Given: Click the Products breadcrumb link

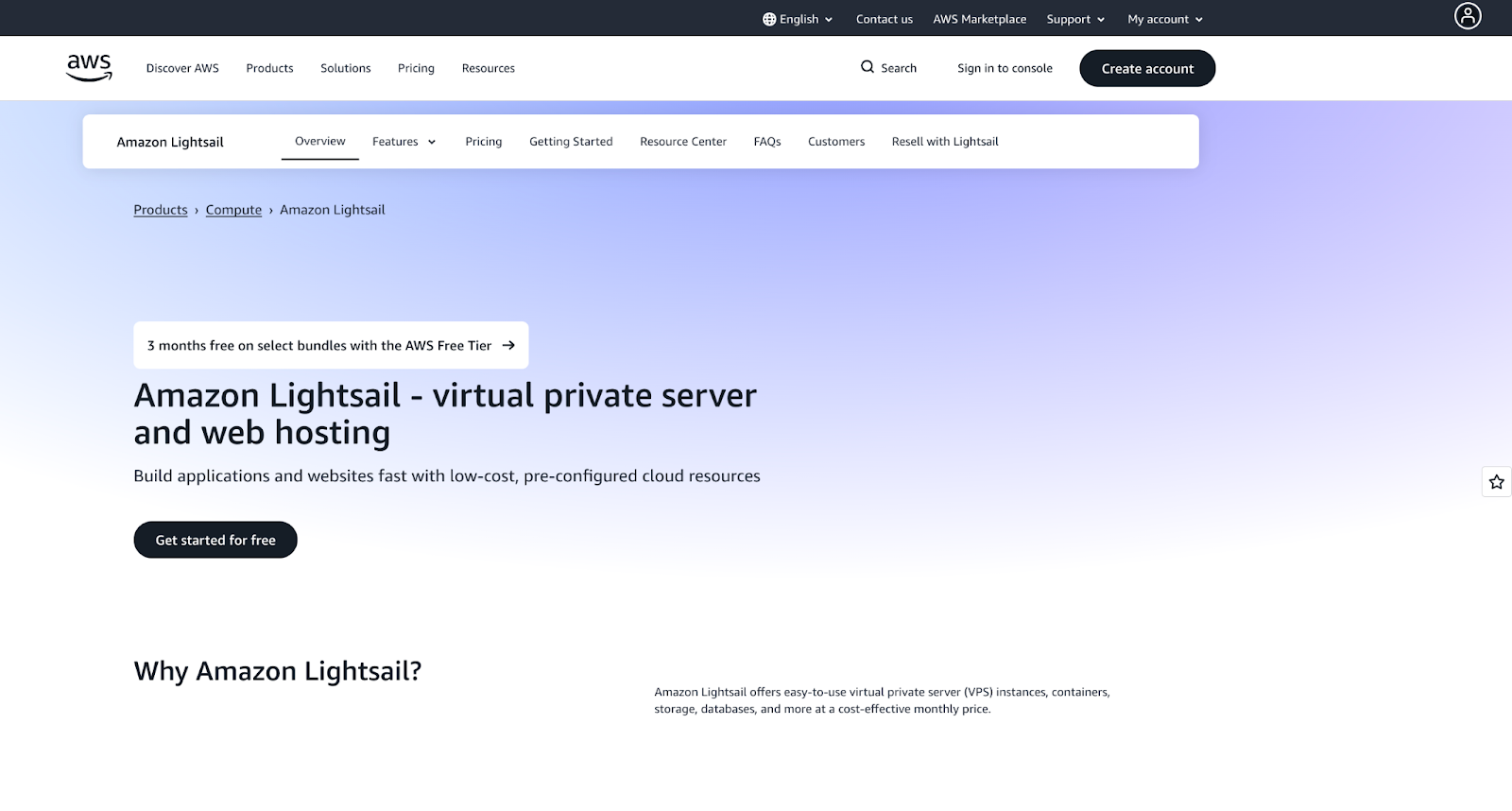Looking at the screenshot, I should tap(161, 210).
